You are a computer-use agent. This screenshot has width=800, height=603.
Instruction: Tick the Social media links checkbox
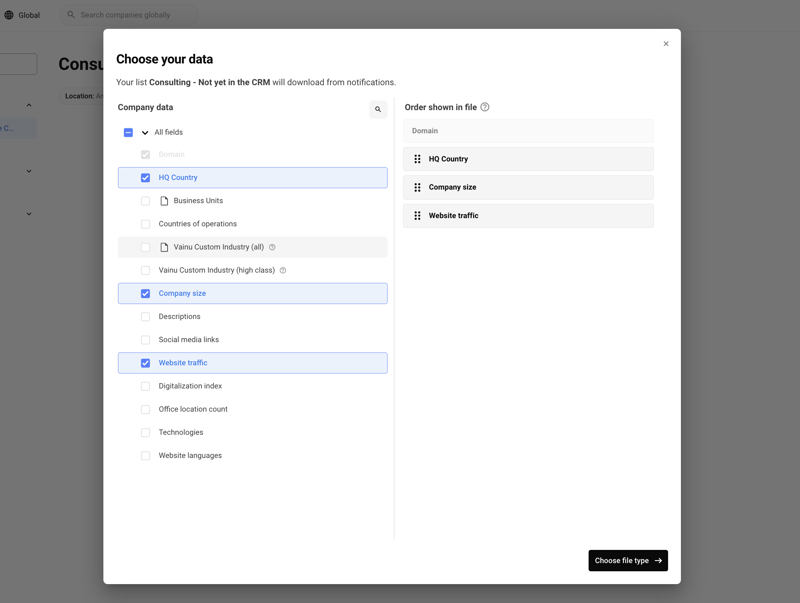click(x=145, y=340)
